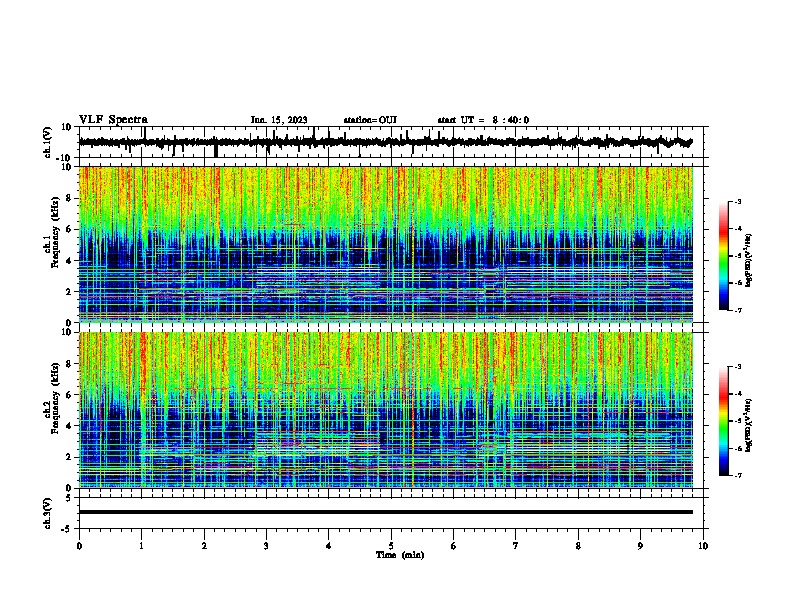Click time axis tick label "5"
Viewport: 792px width, 612px height.
[x=391, y=546]
